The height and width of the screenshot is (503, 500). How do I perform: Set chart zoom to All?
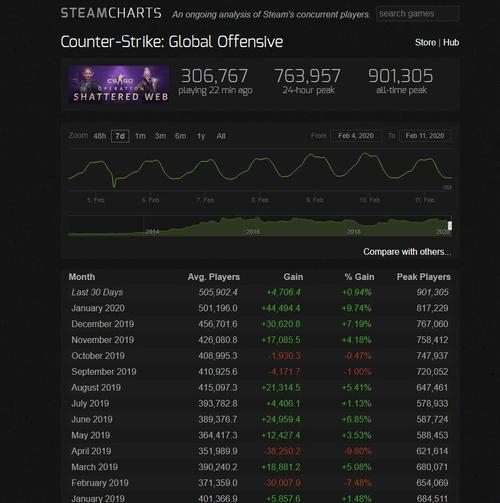221,136
